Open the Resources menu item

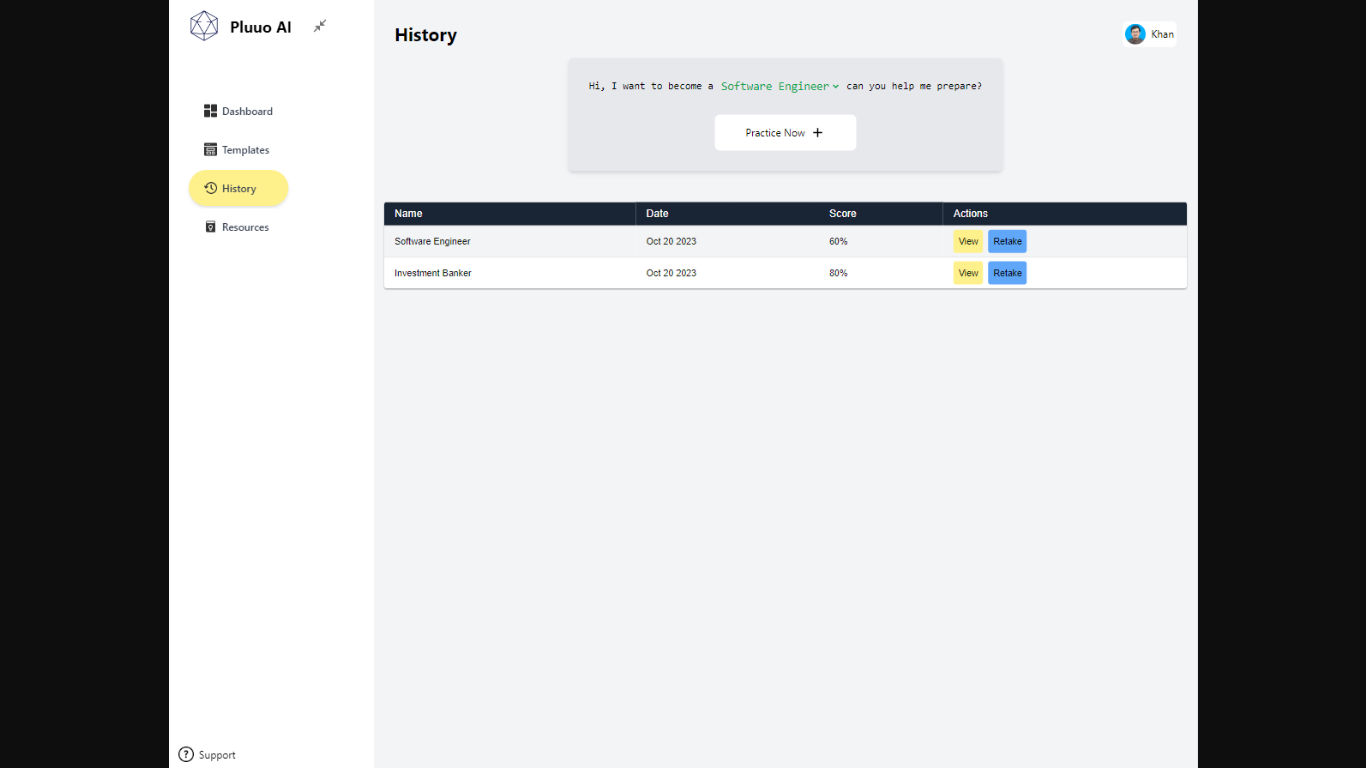pyautogui.click(x=245, y=227)
